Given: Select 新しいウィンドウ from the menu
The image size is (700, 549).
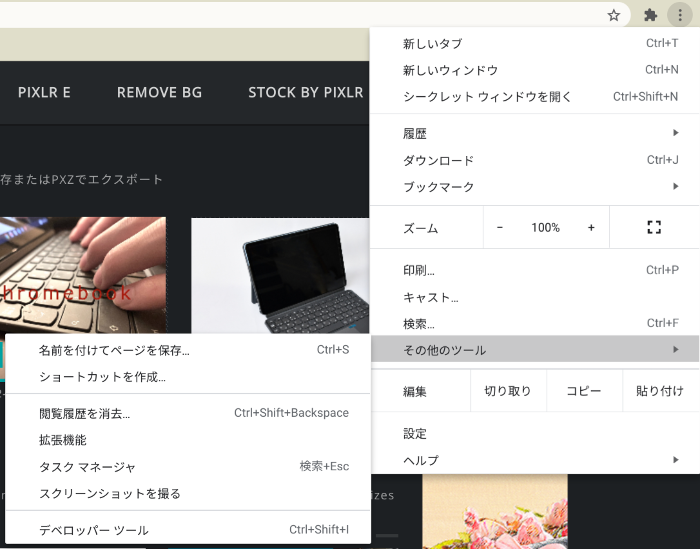Looking at the screenshot, I should coord(535,70).
